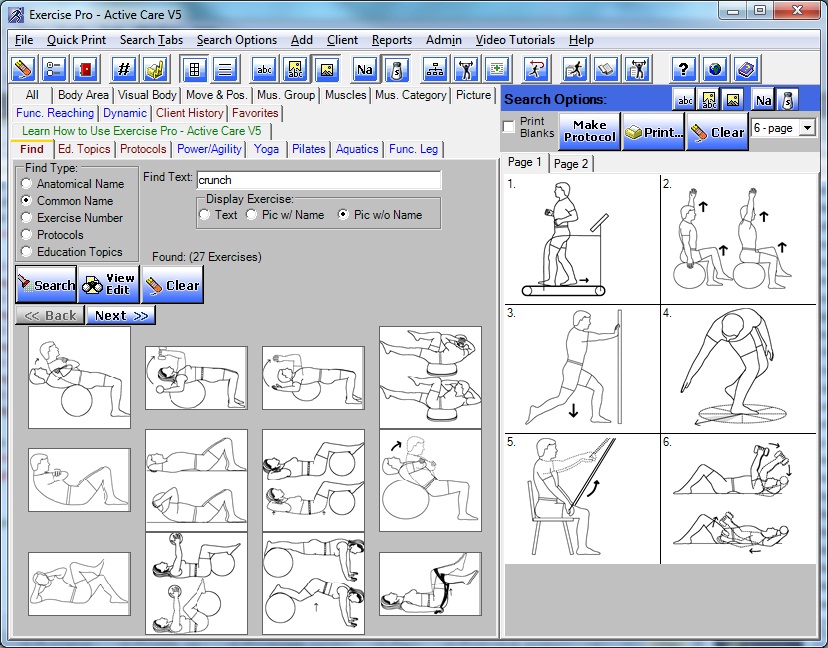Switch to list lines view icon

pos(225,69)
